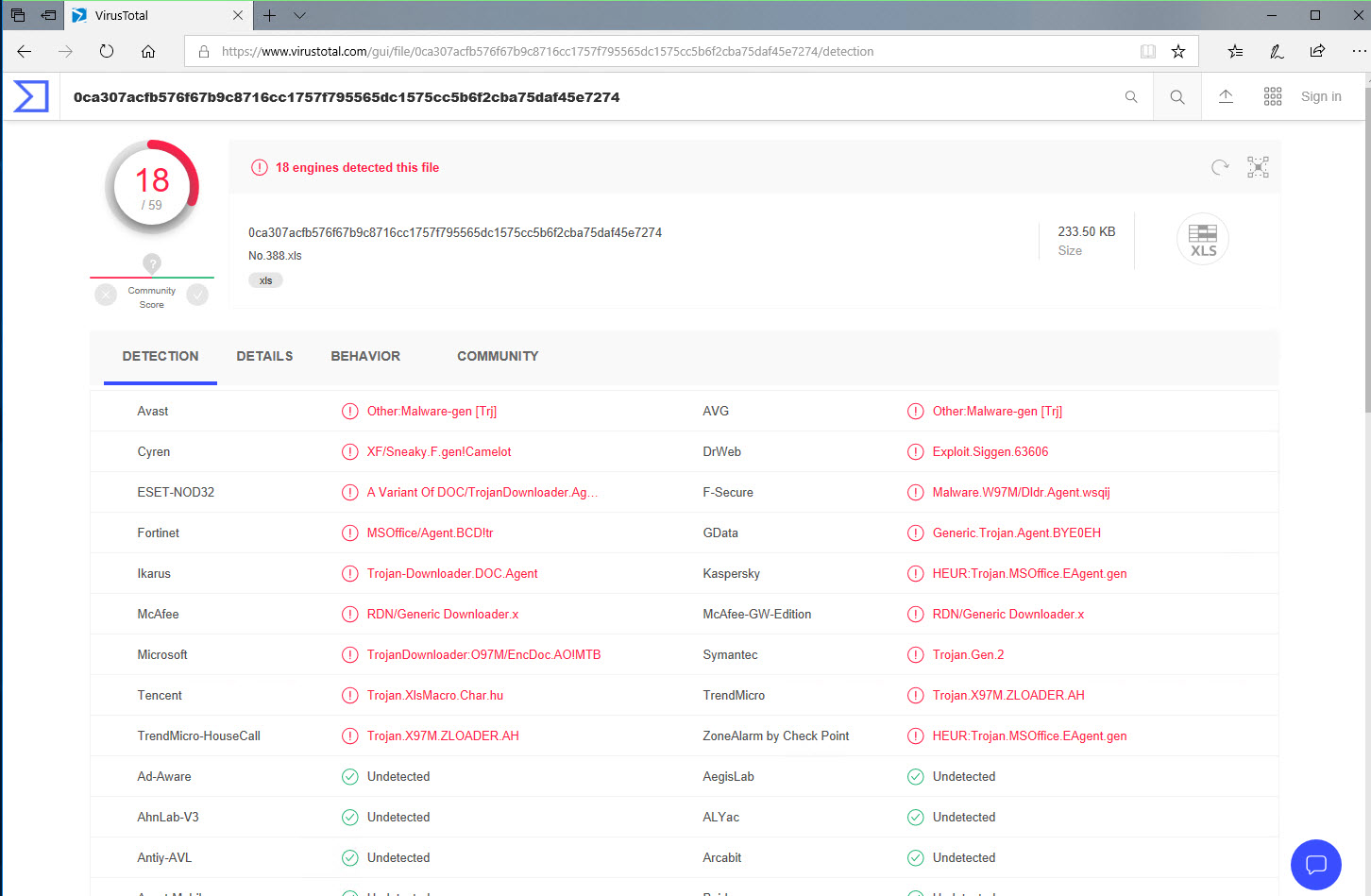Open the apps grid menu icon
This screenshot has height=896, width=1371.
coord(1273,96)
